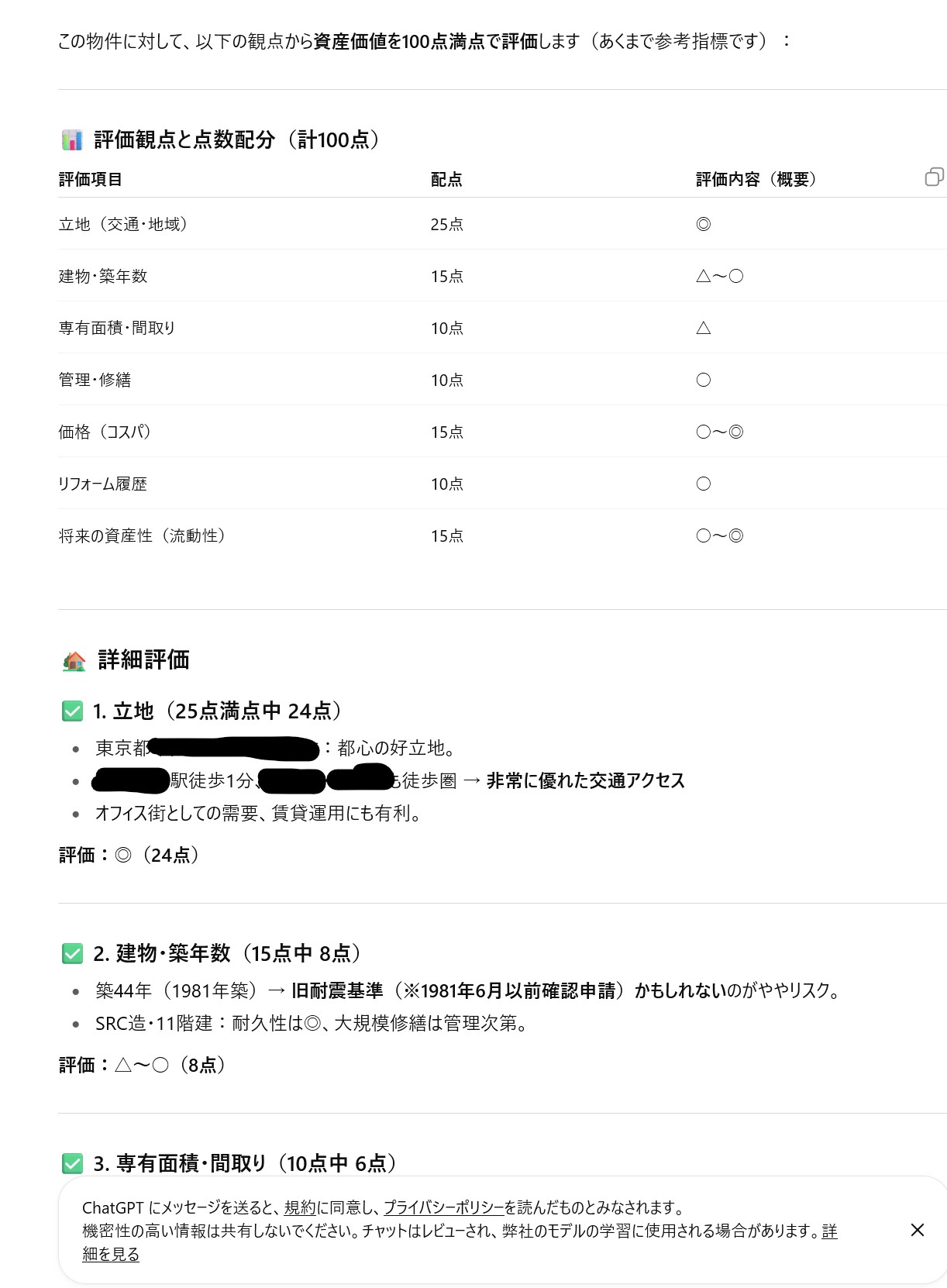Copy the evaluation table using copy icon
The image size is (947, 1288).
coord(934,177)
